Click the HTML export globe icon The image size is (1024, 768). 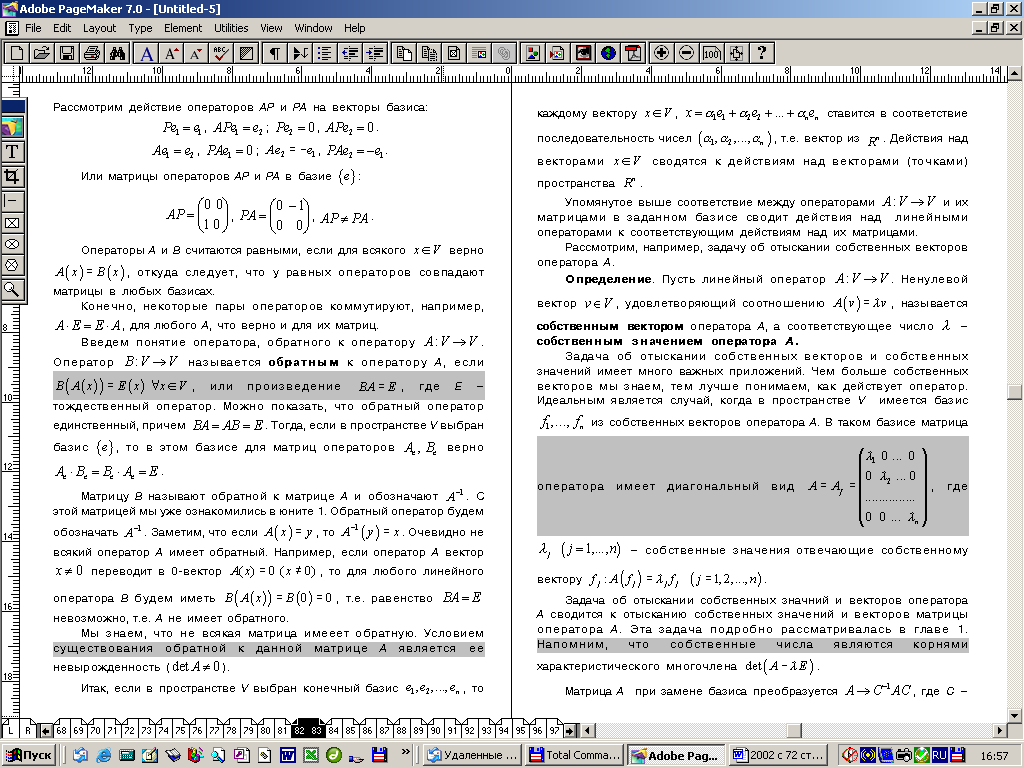point(609,53)
